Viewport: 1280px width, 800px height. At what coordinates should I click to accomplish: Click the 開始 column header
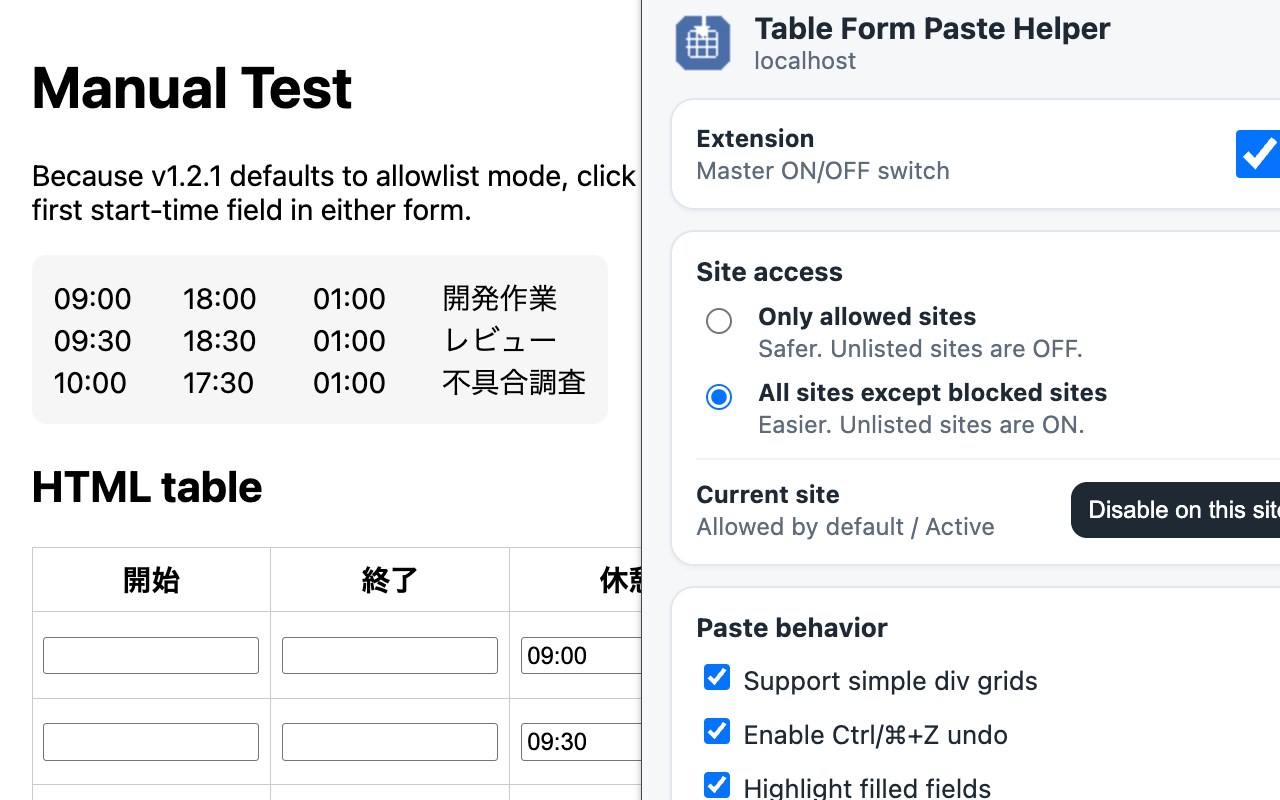point(151,580)
